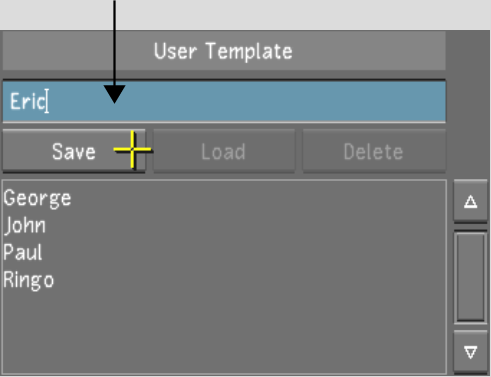
Task: Click the template name field containing Eric
Action: point(224,101)
